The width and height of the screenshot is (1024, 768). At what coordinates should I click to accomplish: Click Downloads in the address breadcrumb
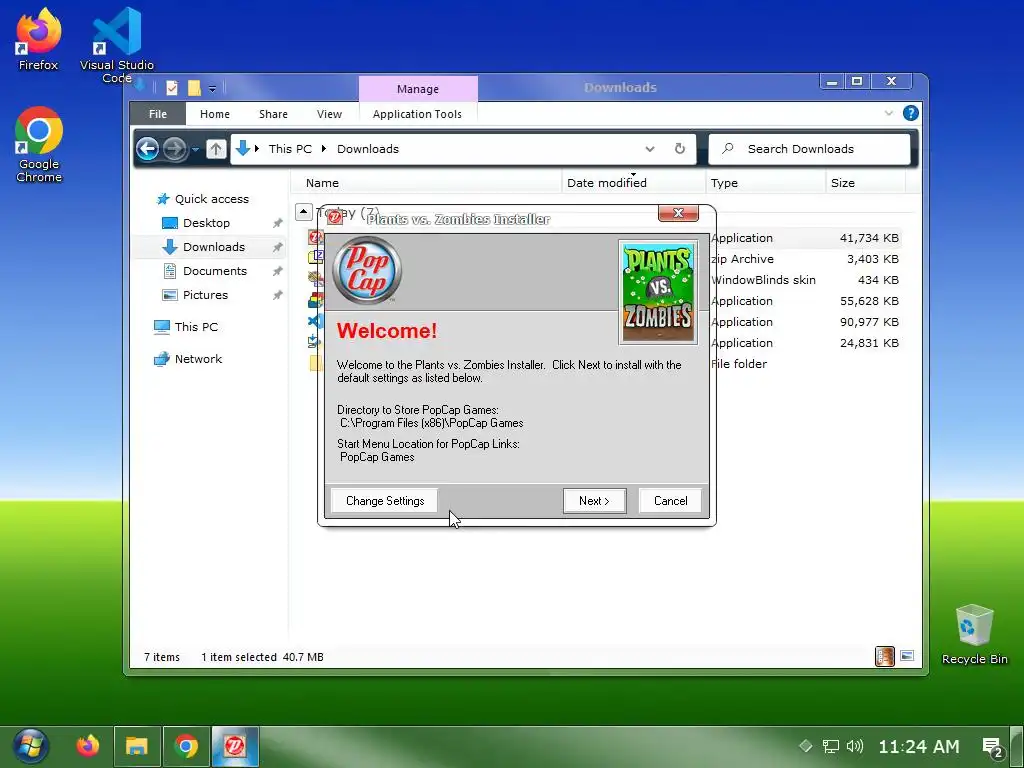click(368, 149)
